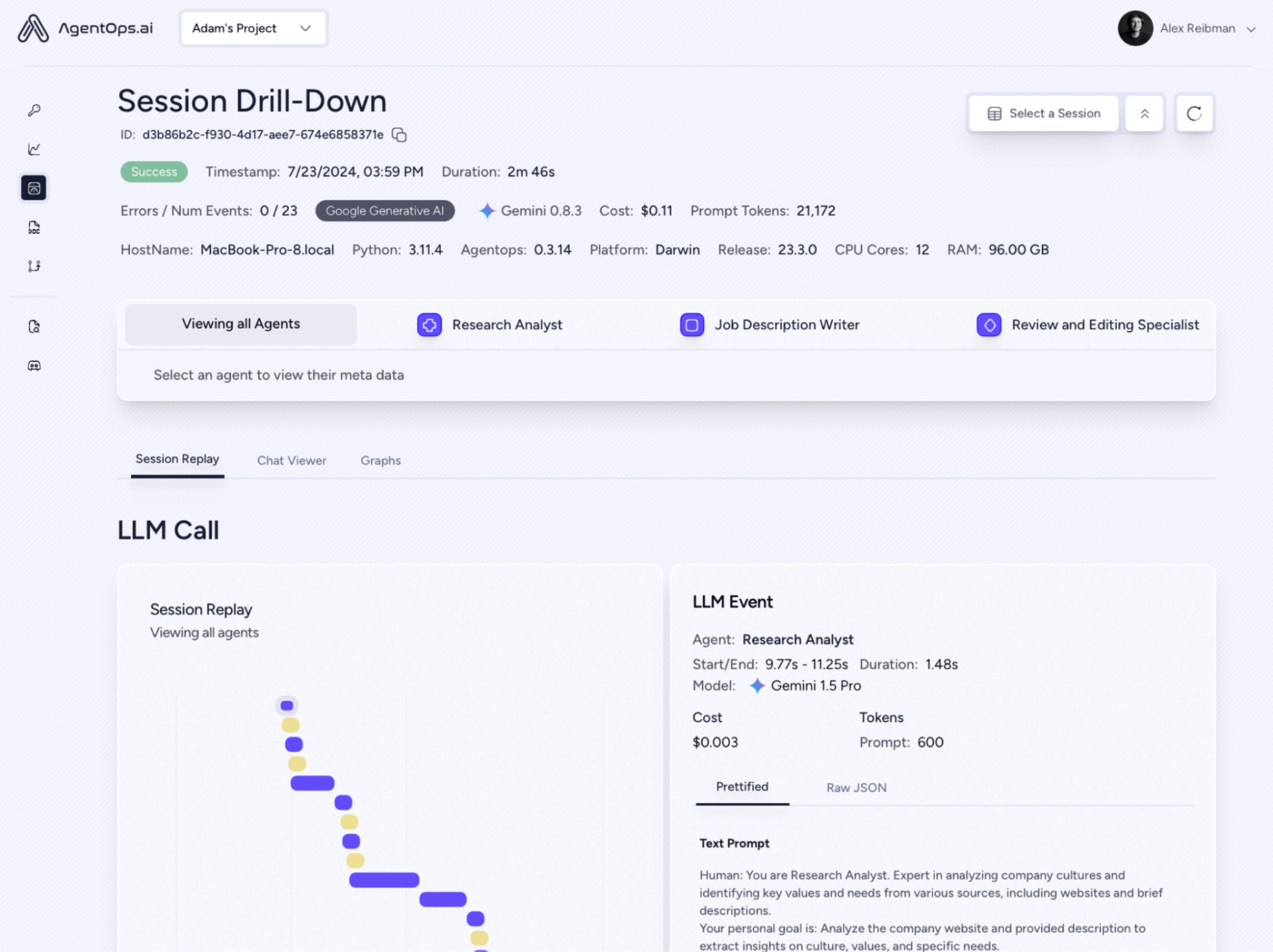Switch to the Chat Viewer tab
Viewport: 1273px width, 952px height.
(x=291, y=460)
